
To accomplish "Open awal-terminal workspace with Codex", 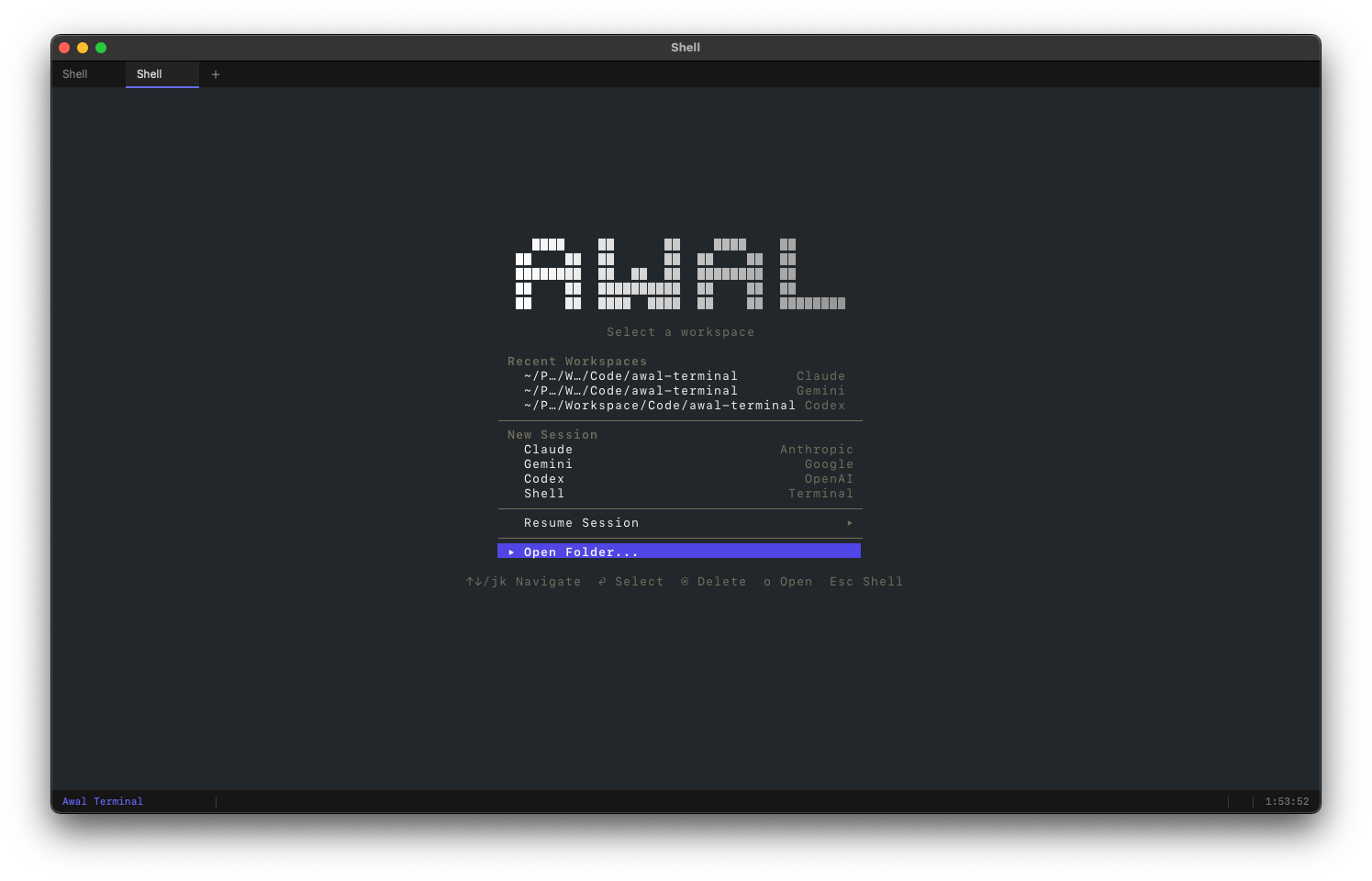I will click(x=680, y=406).
